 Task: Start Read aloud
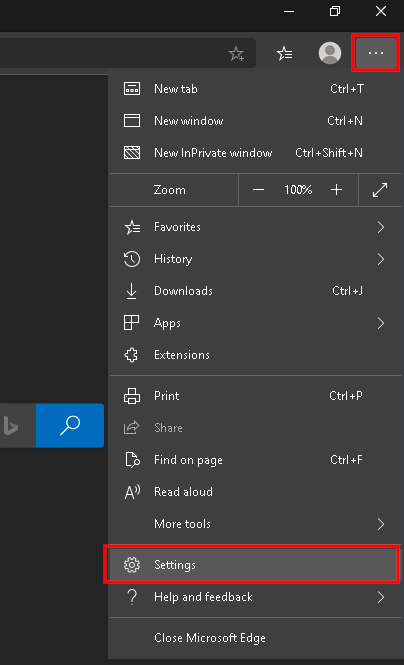(256, 492)
